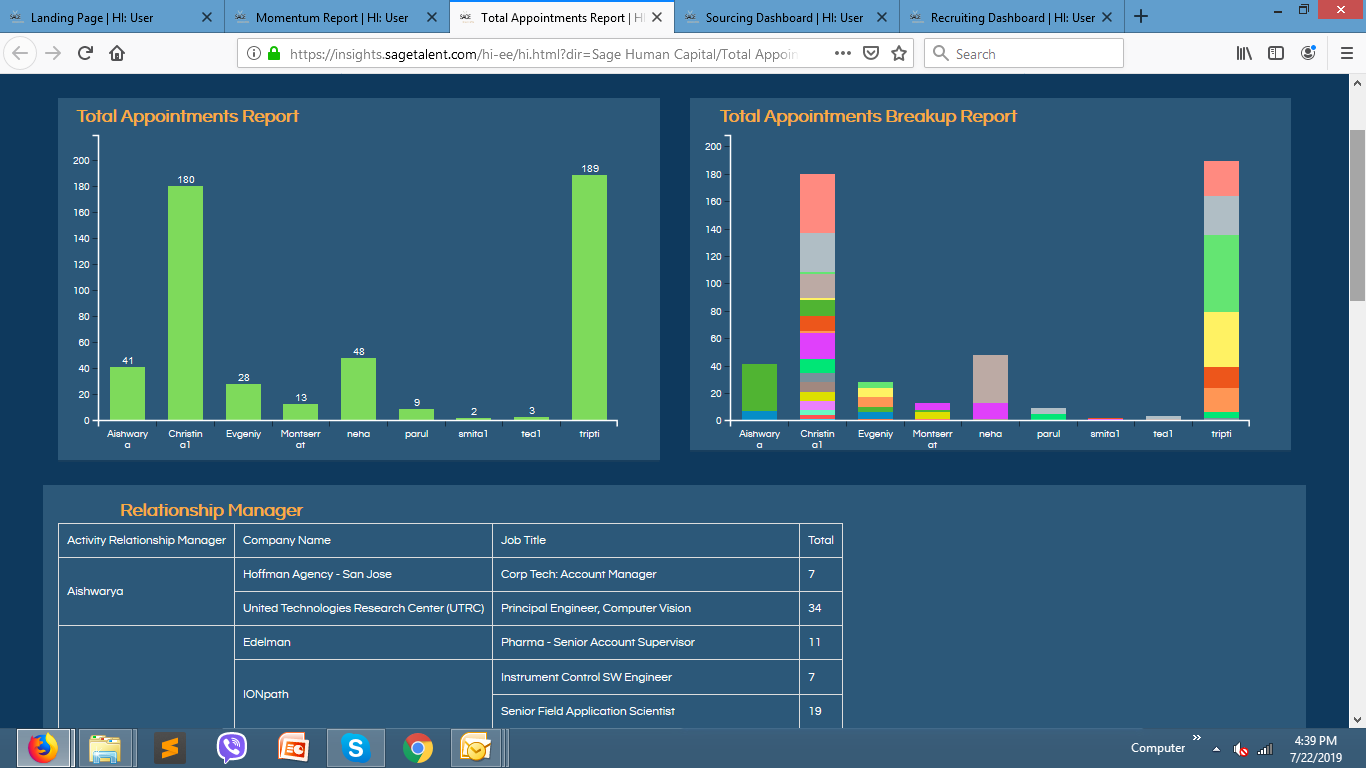Click the Aishwarya relationship manager cell
1366x768 pixels.
(x=146, y=591)
